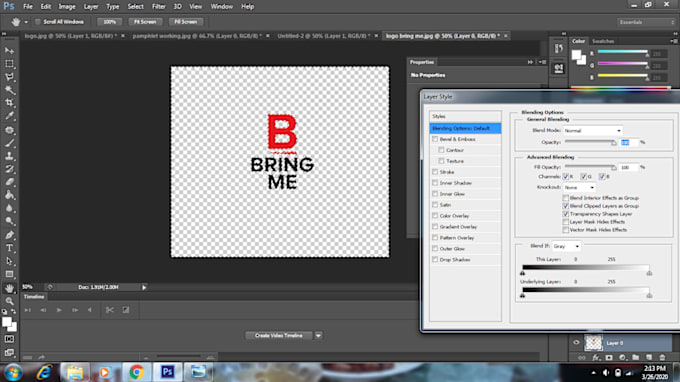The height and width of the screenshot is (382, 680).
Task: Select the Blur tool
Action: [9, 208]
